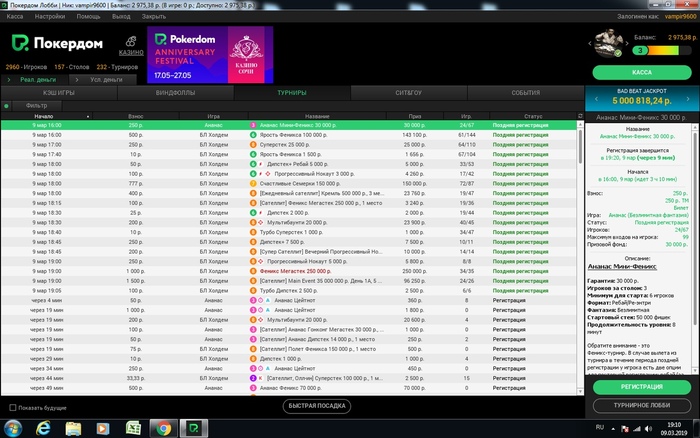Open Windows Start menu
This screenshot has width=700, height=438.
(12, 429)
